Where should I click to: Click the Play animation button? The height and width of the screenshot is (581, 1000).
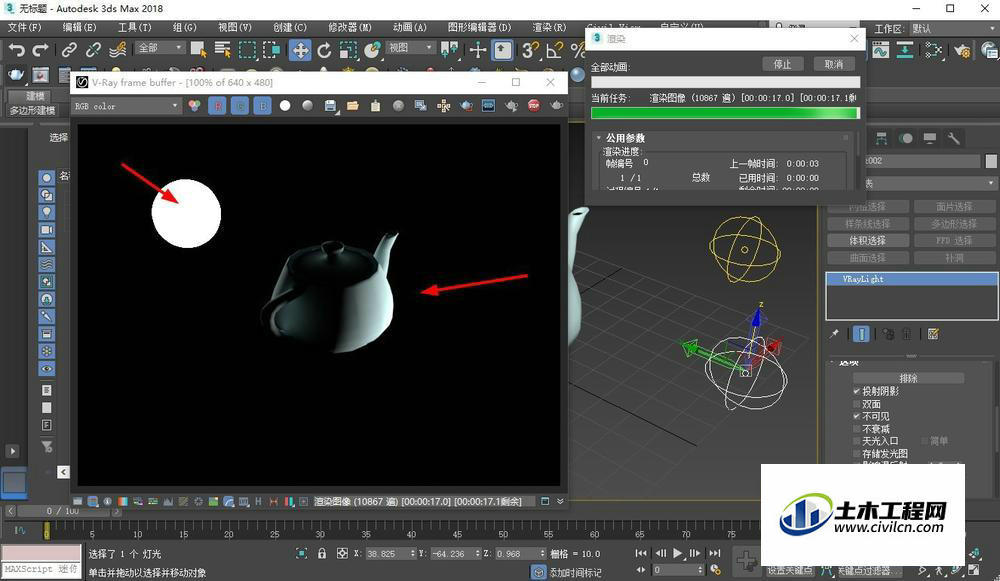[x=677, y=553]
